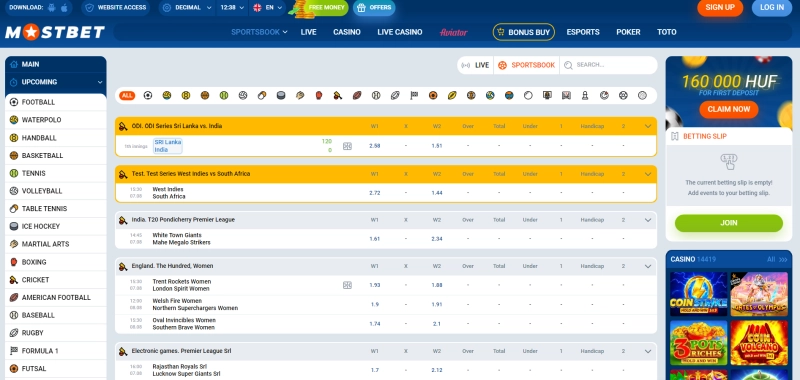The image size is (800, 380).
Task: Toggle the LIVE mode switch
Action: click(476, 65)
